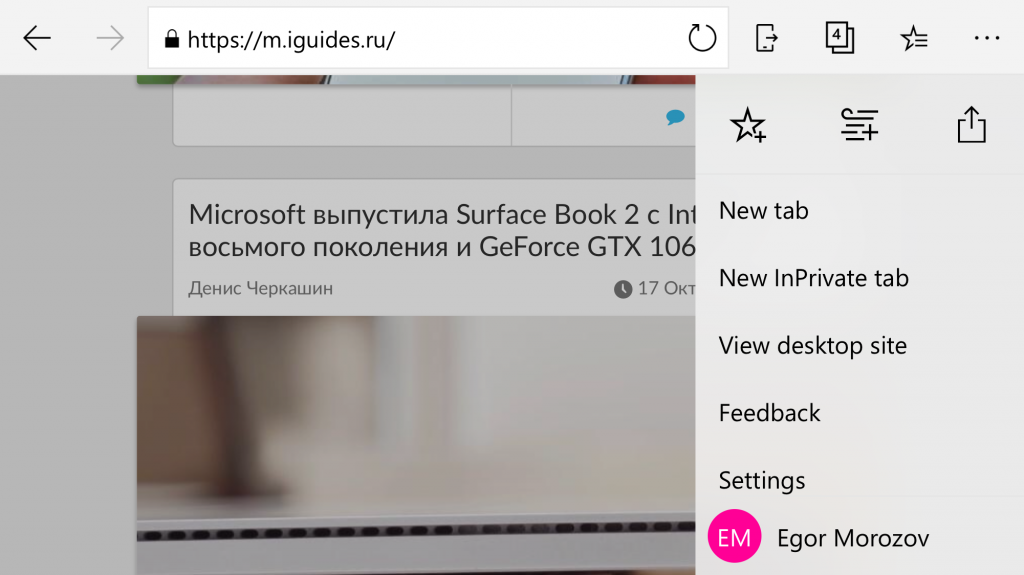Reload the page with the refresh icon
The height and width of the screenshot is (575, 1024).
click(x=702, y=39)
